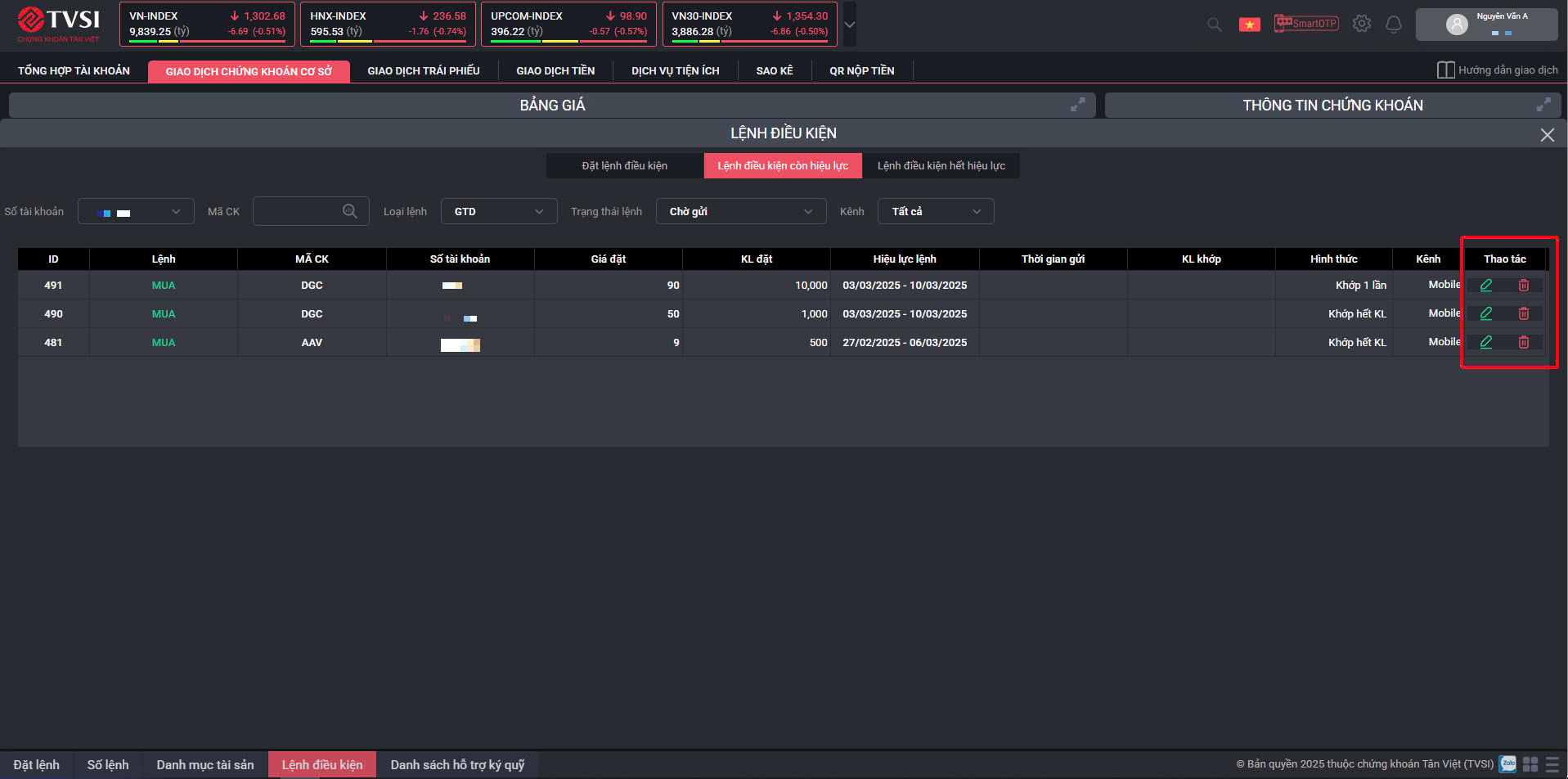
Task: Open the notification bell icon
Action: point(1393,25)
